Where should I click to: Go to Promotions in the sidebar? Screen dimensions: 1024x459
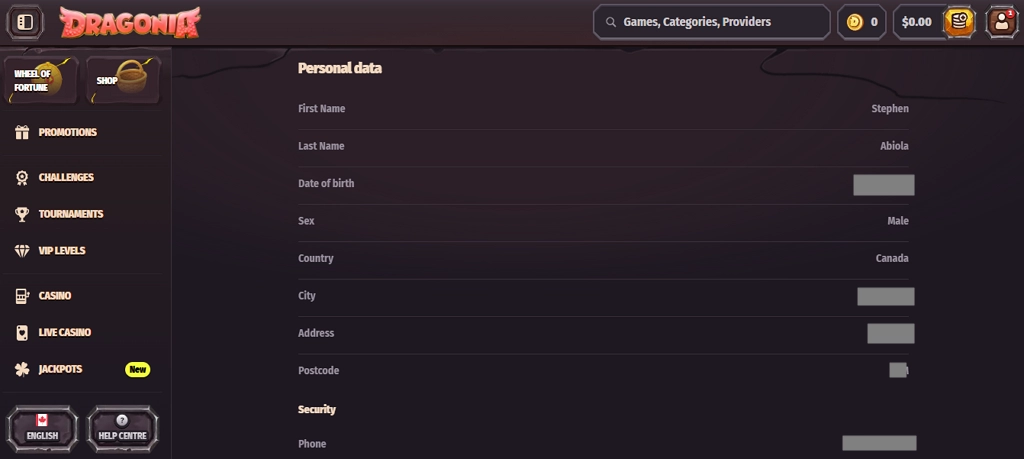coord(67,133)
